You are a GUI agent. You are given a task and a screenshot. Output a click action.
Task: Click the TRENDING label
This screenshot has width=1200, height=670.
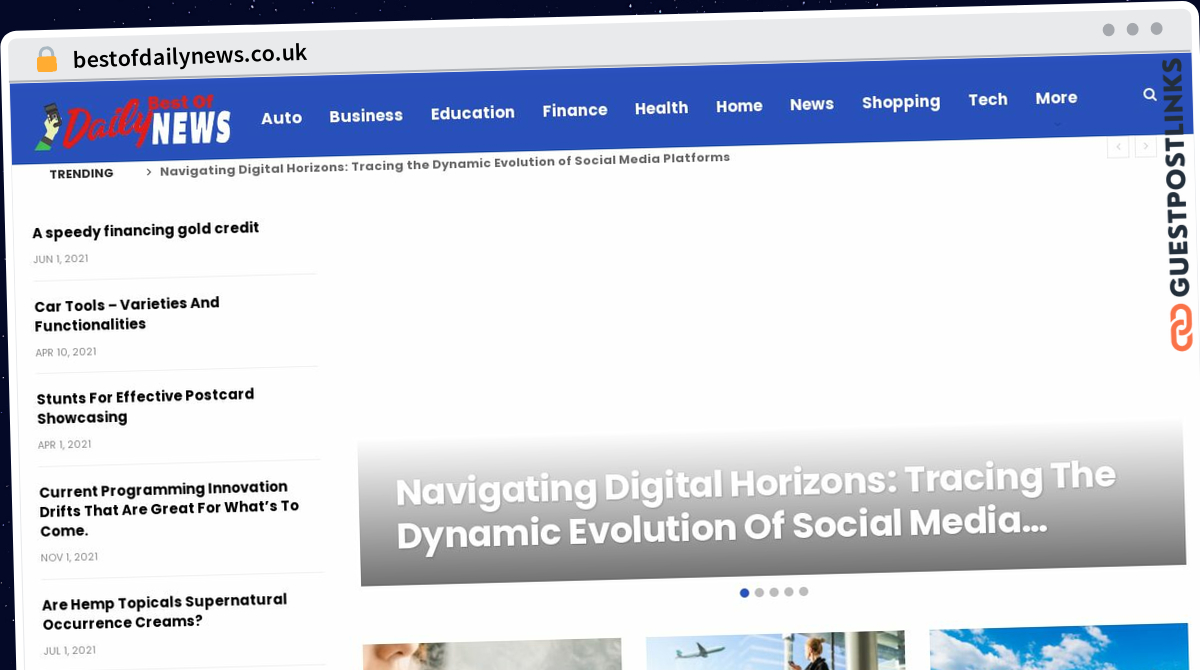click(81, 173)
